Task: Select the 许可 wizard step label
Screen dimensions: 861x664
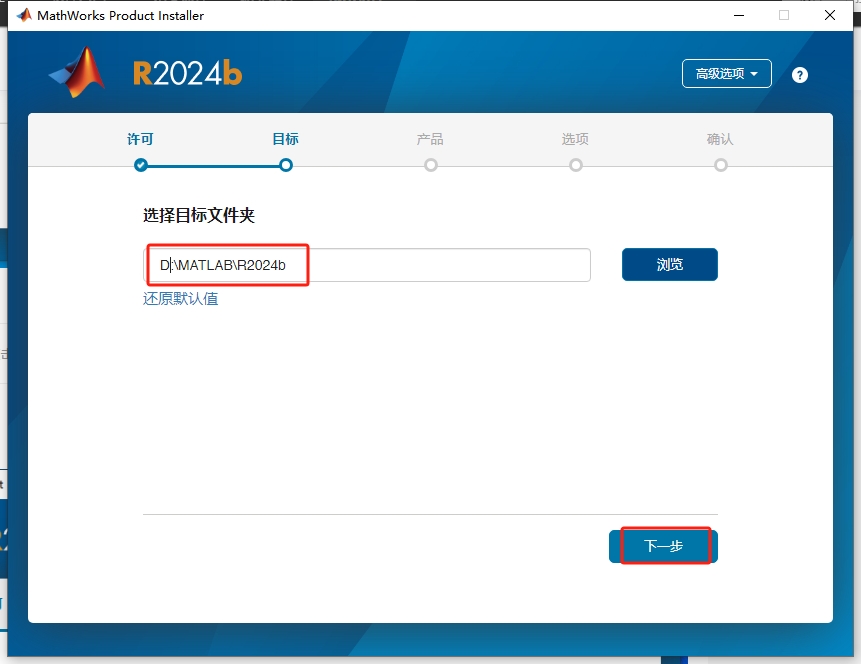Action: [140, 139]
